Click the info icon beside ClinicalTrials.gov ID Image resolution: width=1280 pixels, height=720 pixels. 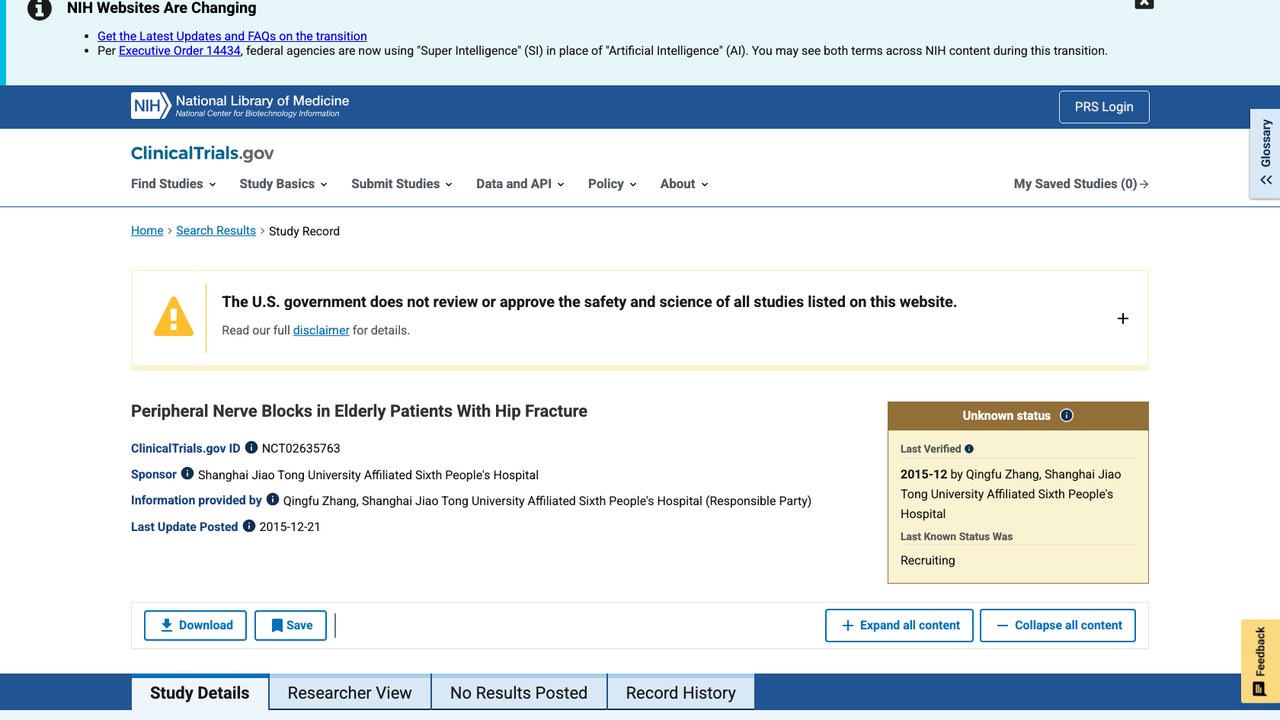pyautogui.click(x=251, y=448)
